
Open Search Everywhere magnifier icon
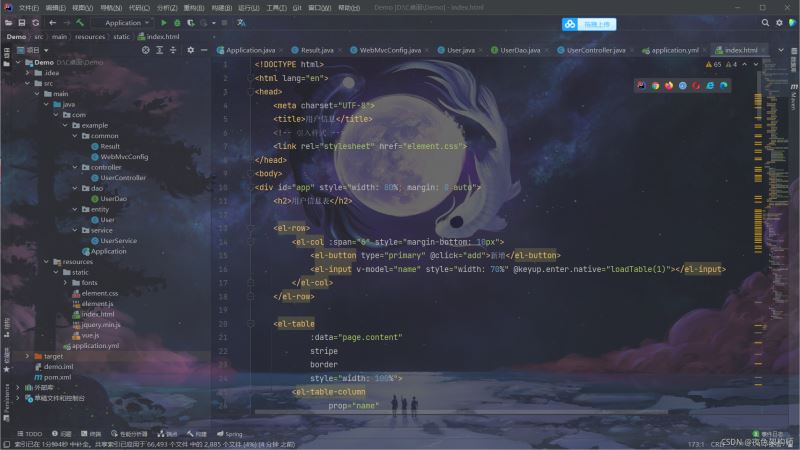(x=765, y=23)
